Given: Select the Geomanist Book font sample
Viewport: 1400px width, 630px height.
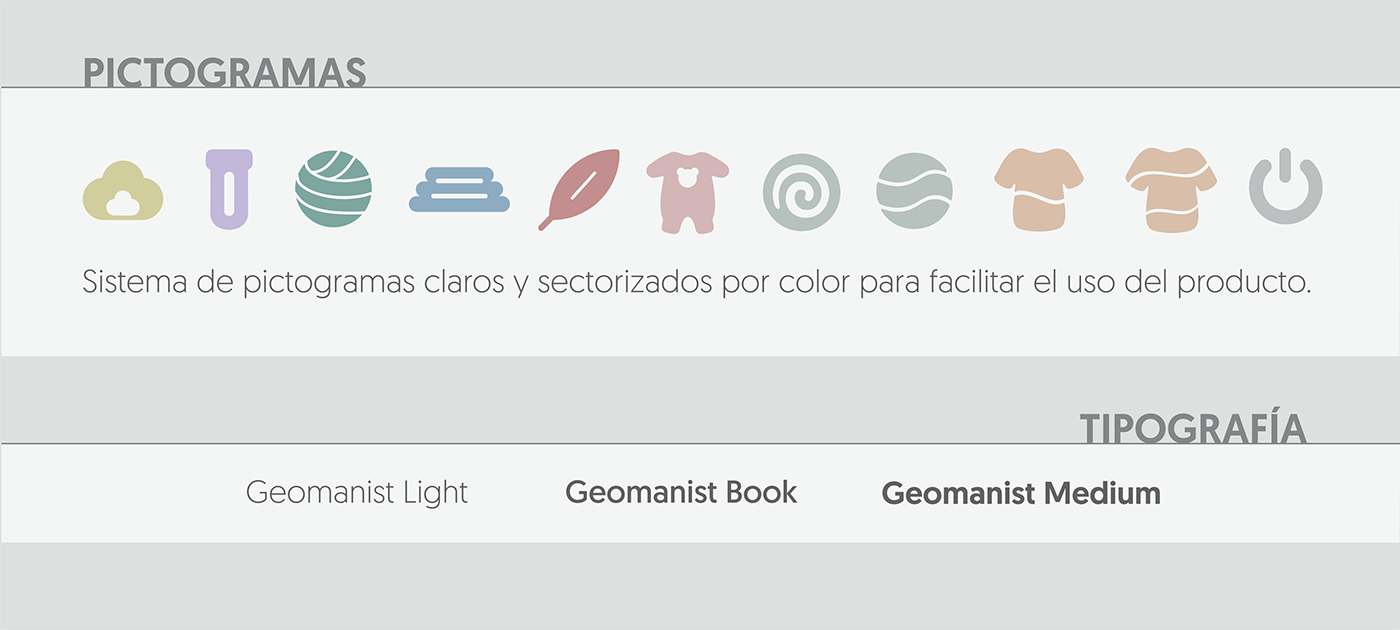Looking at the screenshot, I should click(x=681, y=492).
